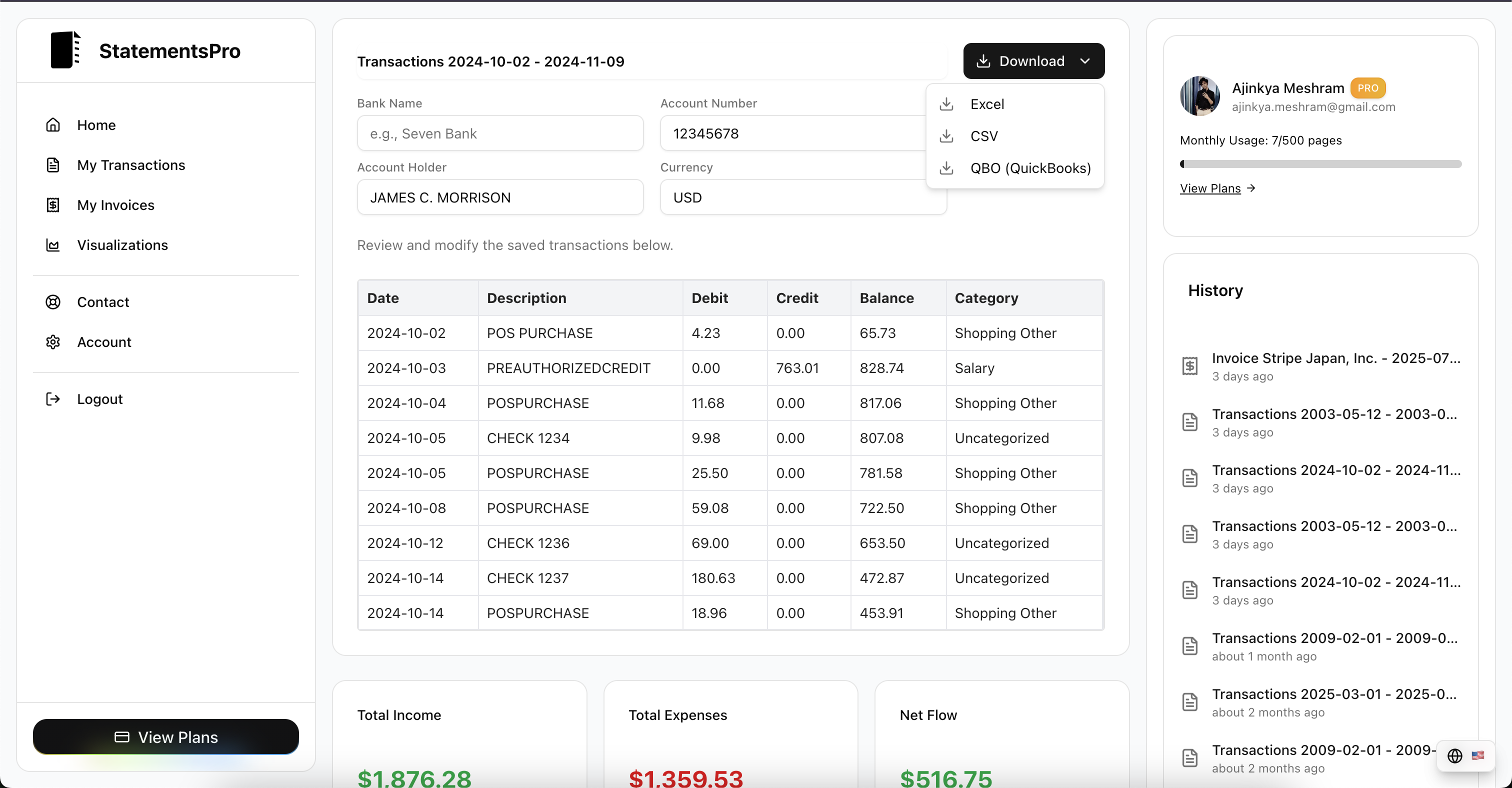Image resolution: width=1512 pixels, height=788 pixels.
Task: Click the Monthly Usage progress bar
Action: pos(1320,163)
